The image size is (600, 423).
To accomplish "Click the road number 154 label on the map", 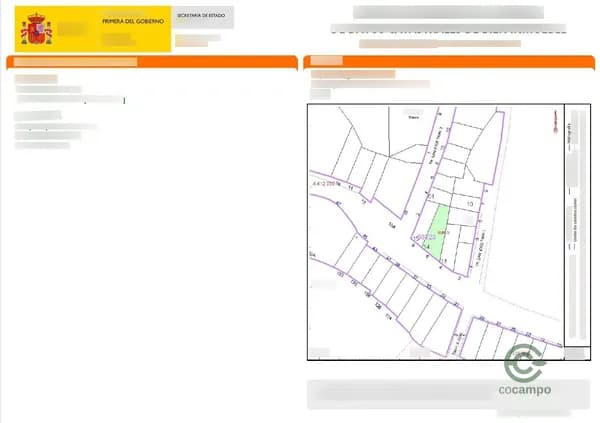I will (391, 227).
